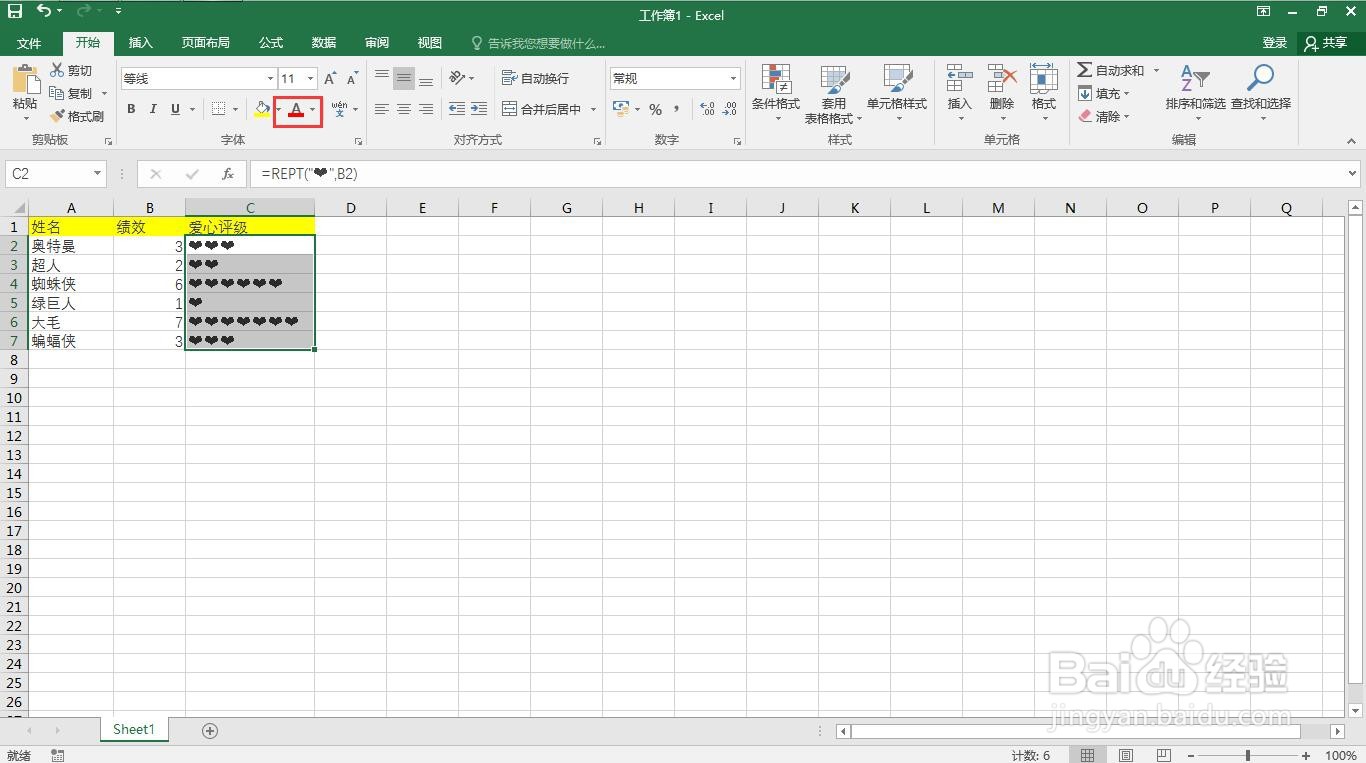Toggle underline formatting
Viewport: 1366px width, 763px height.
175,109
